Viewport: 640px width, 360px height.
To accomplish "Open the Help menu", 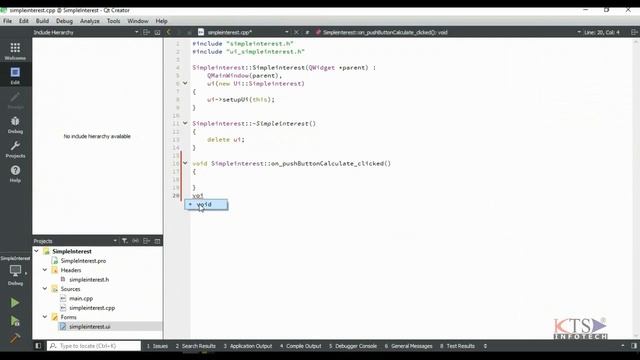I will pyautogui.click(x=161, y=21).
